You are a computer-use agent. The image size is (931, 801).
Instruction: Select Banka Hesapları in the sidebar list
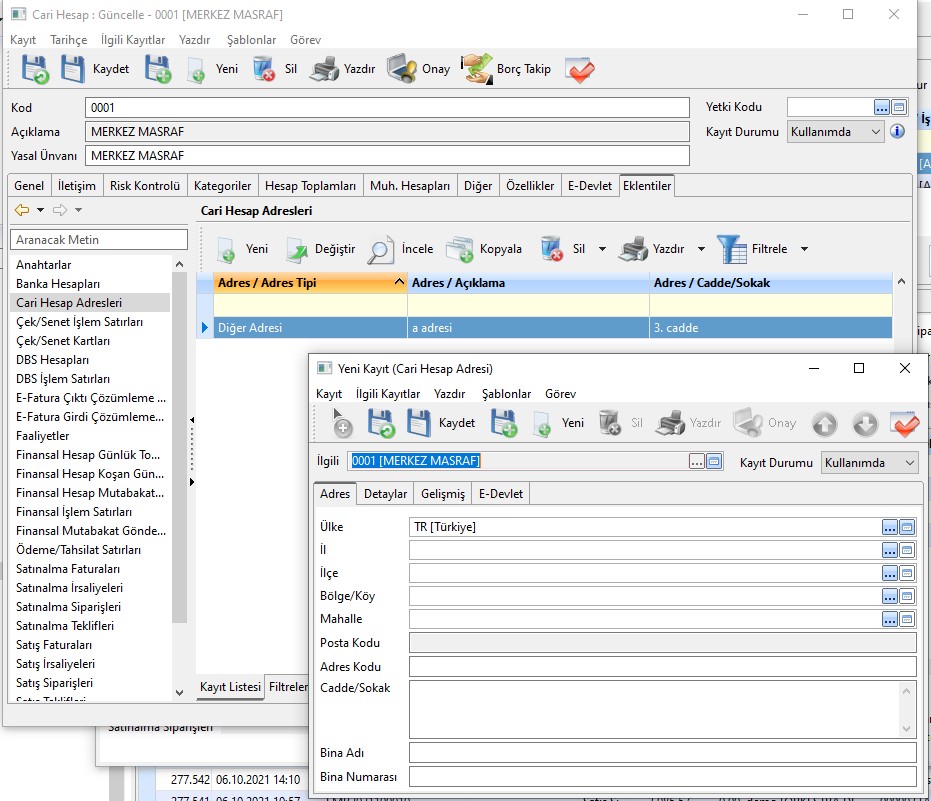(x=56, y=284)
